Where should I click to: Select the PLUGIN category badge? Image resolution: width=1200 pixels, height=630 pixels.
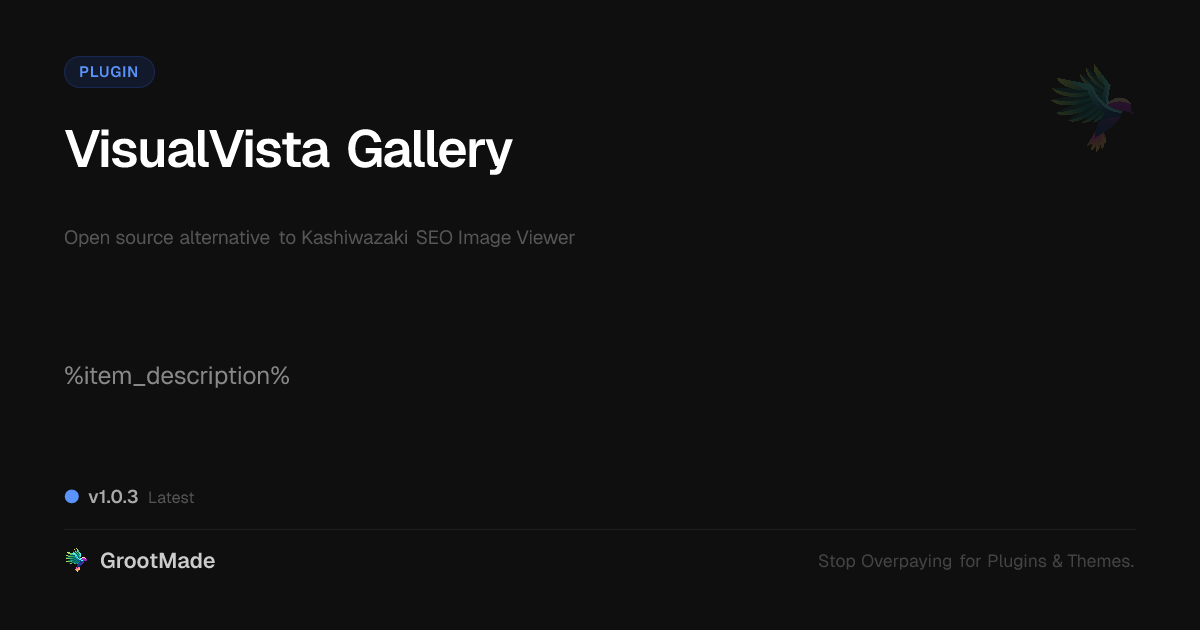coord(109,72)
